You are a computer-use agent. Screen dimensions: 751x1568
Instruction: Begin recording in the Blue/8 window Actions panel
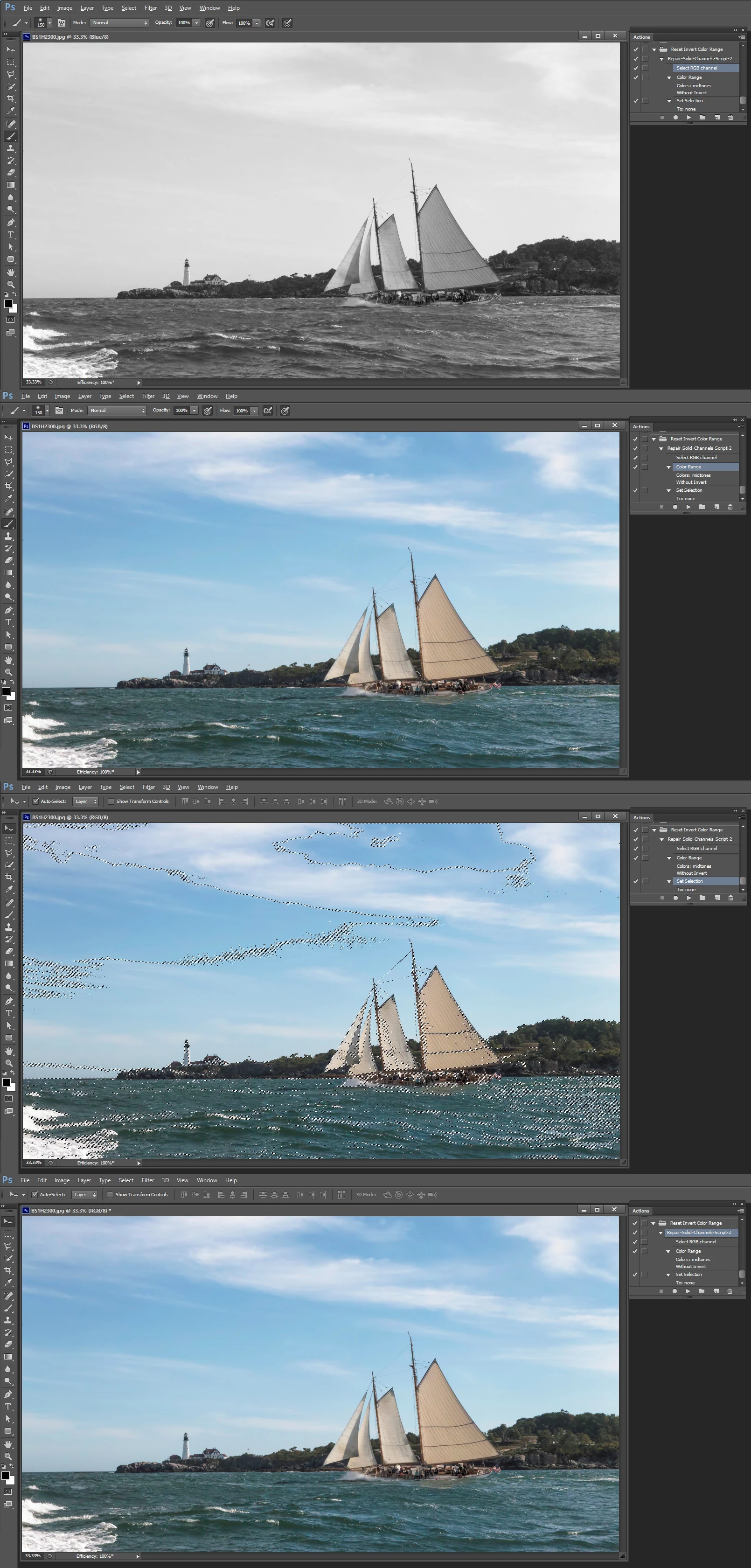675,117
